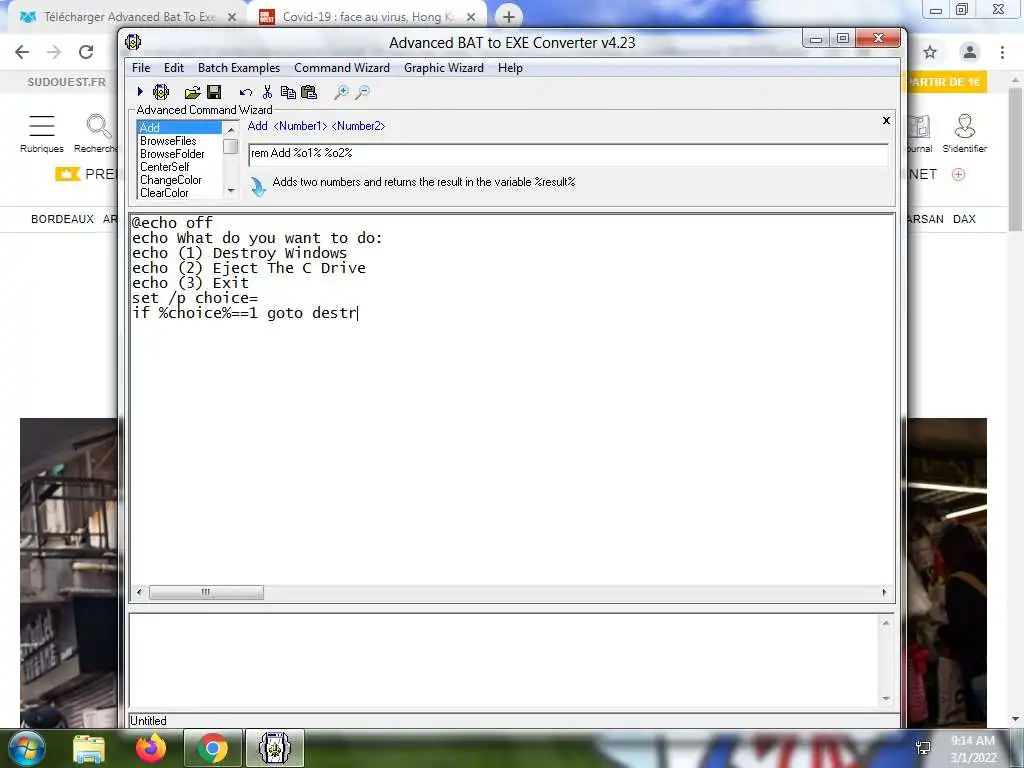Open the Edit menu
The height and width of the screenshot is (768, 1024).
(174, 68)
